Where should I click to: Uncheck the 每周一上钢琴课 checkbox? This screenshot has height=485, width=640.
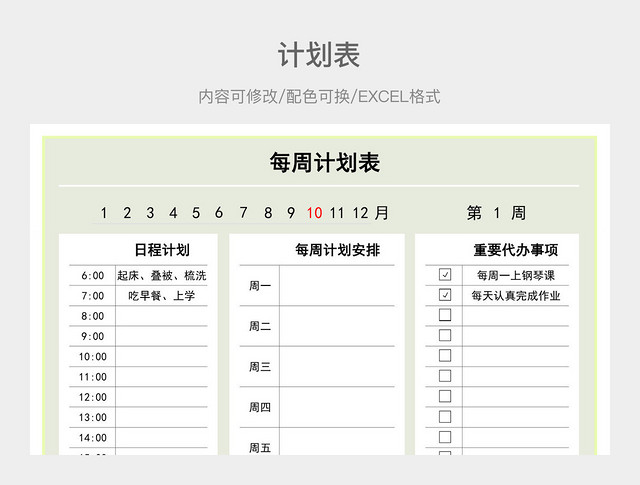pyautogui.click(x=444, y=275)
